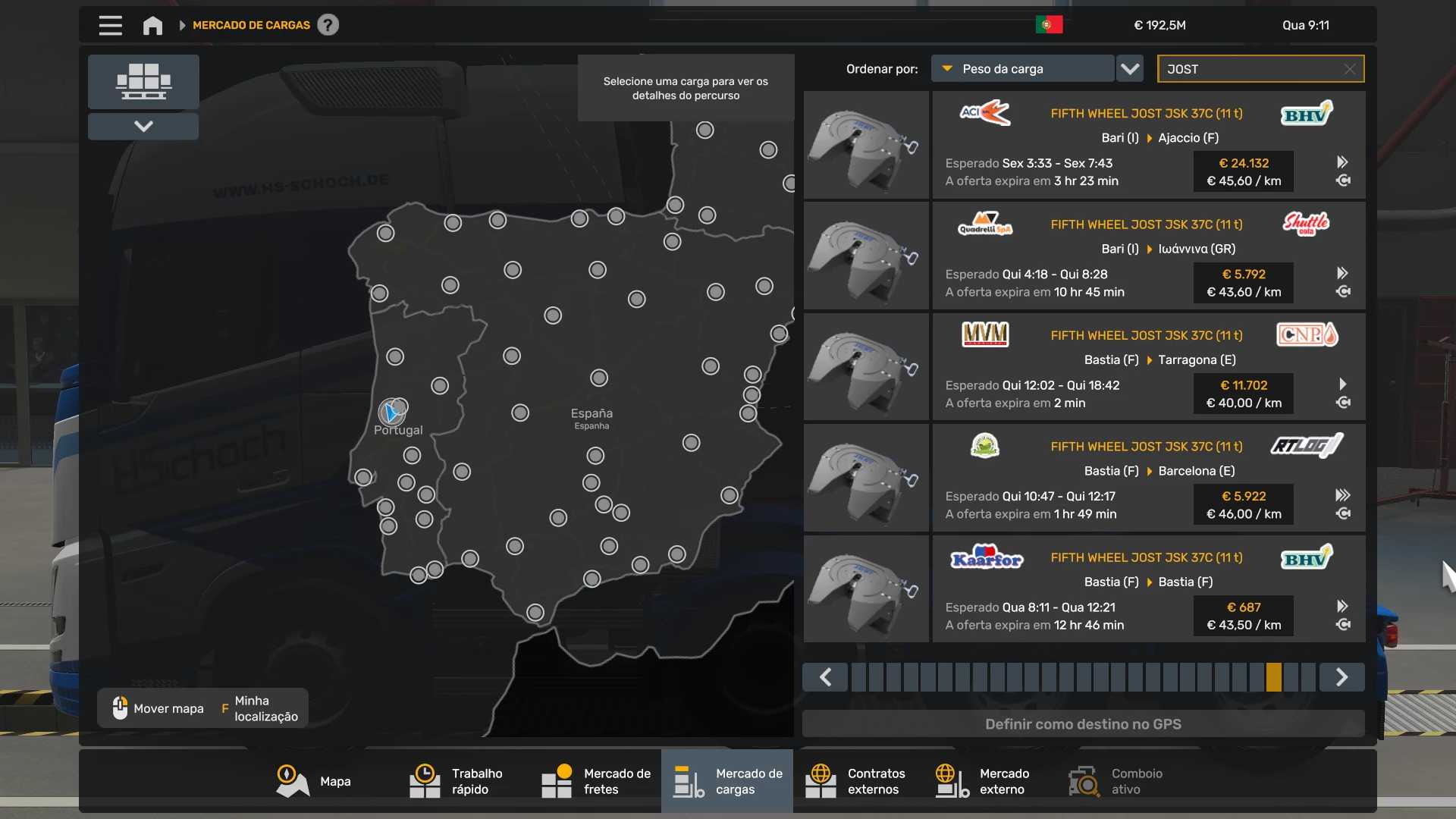The image size is (1456, 819).
Task: Open the hamburger main menu
Action: (110, 25)
